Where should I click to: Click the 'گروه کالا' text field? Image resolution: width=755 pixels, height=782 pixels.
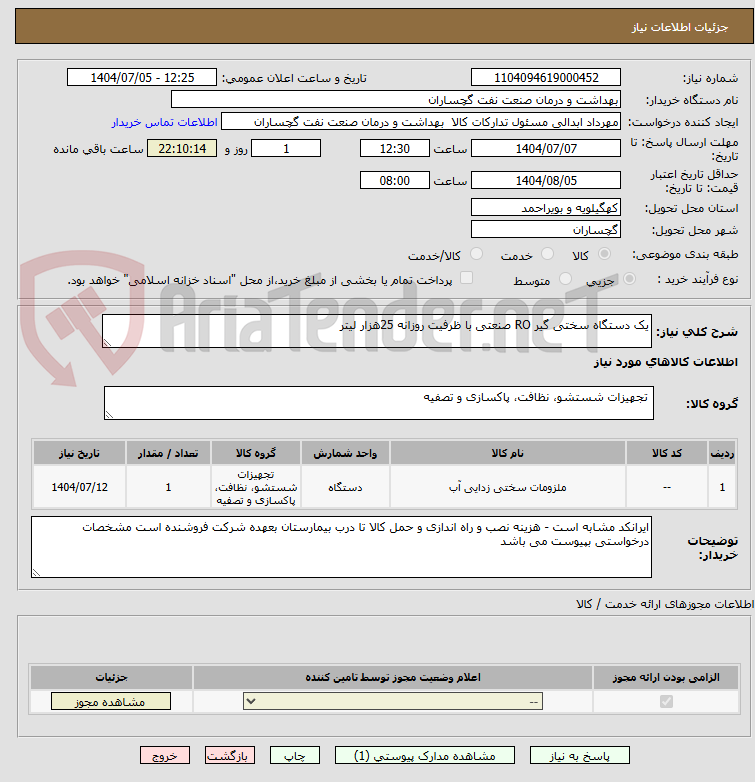tap(378, 403)
